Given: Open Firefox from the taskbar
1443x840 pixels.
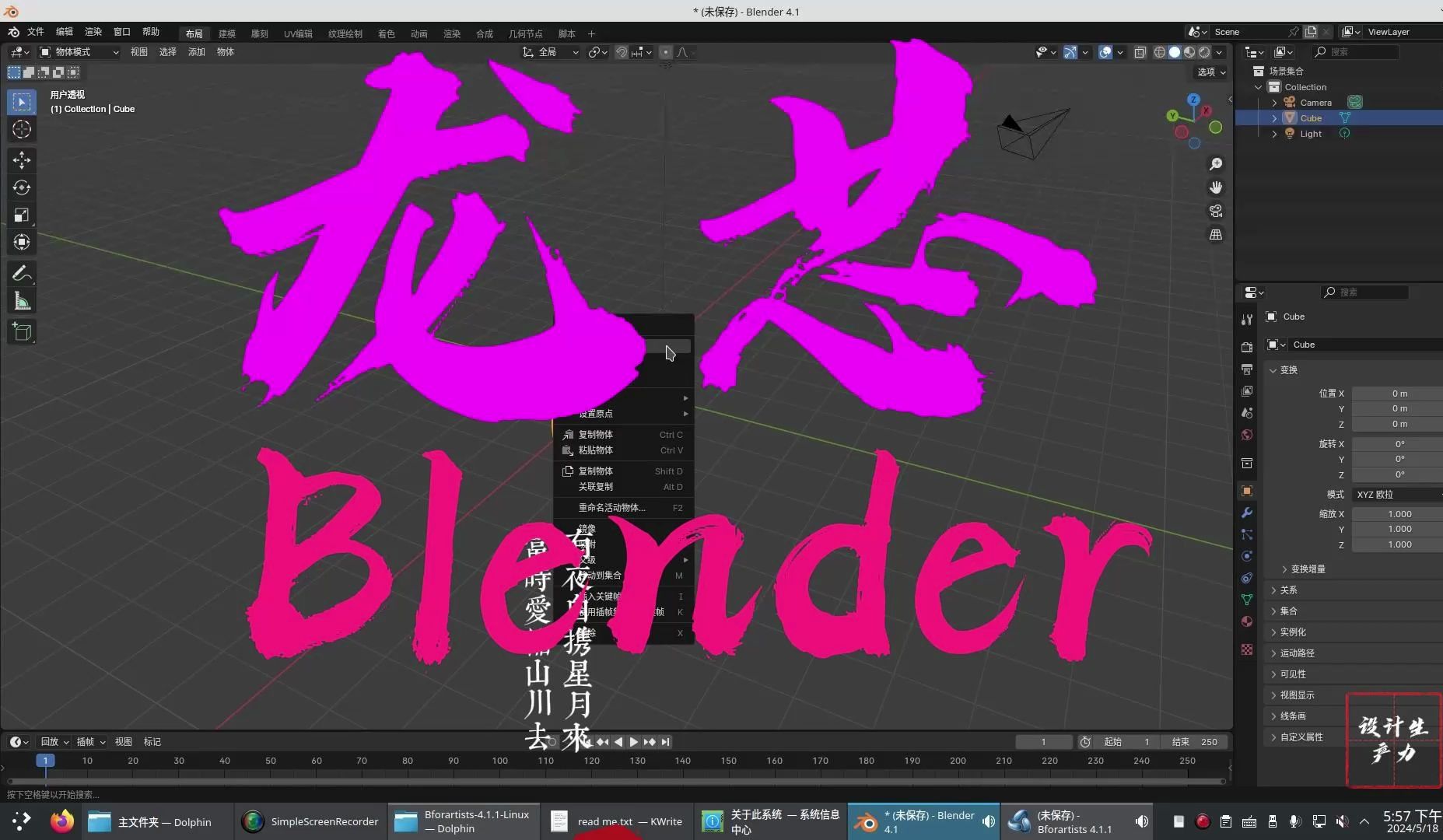Looking at the screenshot, I should 62,821.
